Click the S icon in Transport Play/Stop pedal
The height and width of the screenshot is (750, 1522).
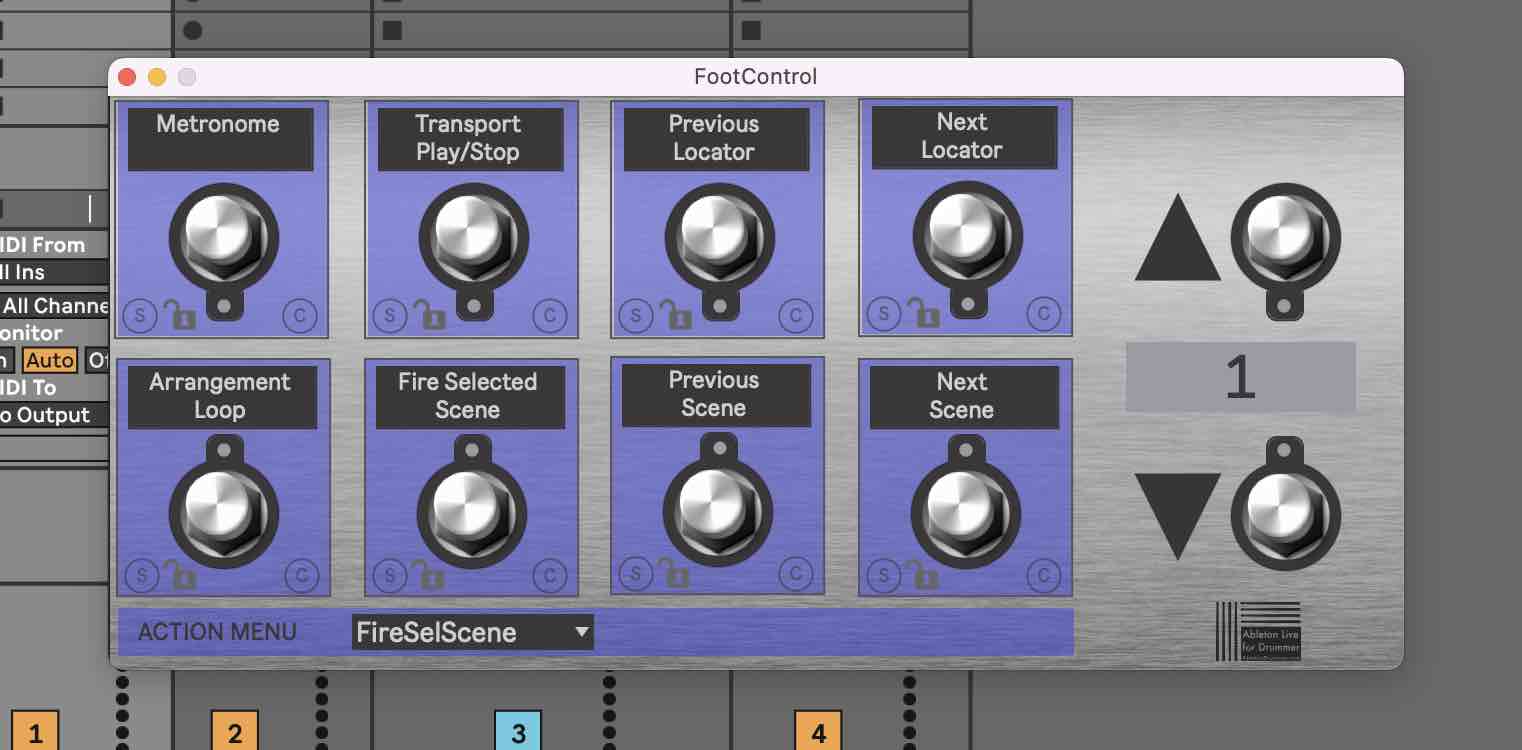coord(388,316)
